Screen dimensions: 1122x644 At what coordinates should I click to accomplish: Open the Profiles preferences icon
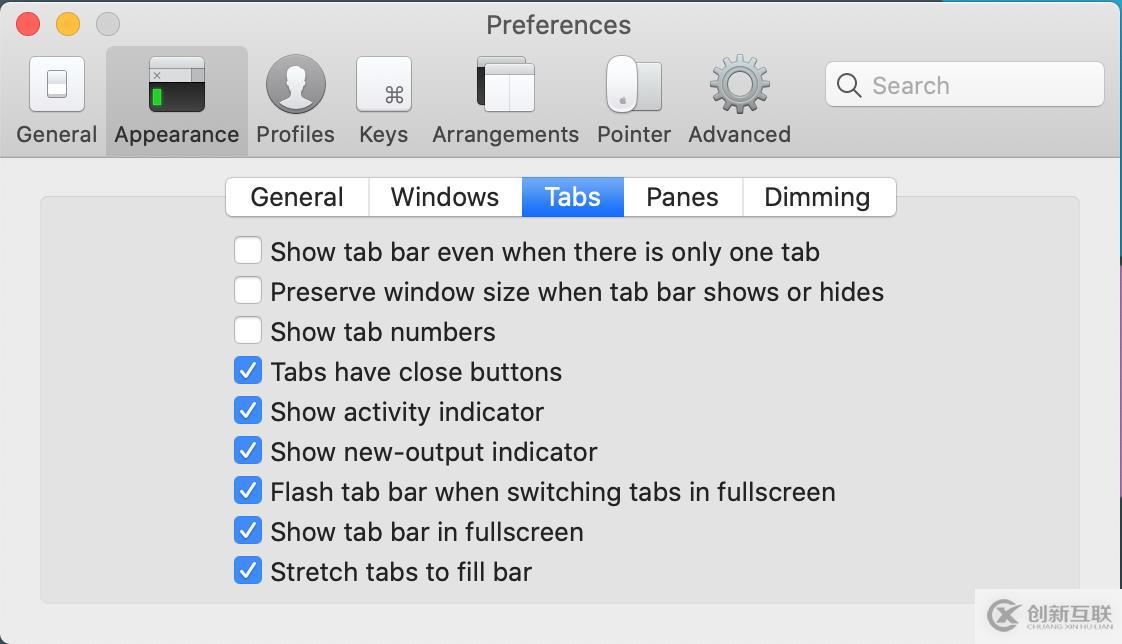click(x=296, y=85)
